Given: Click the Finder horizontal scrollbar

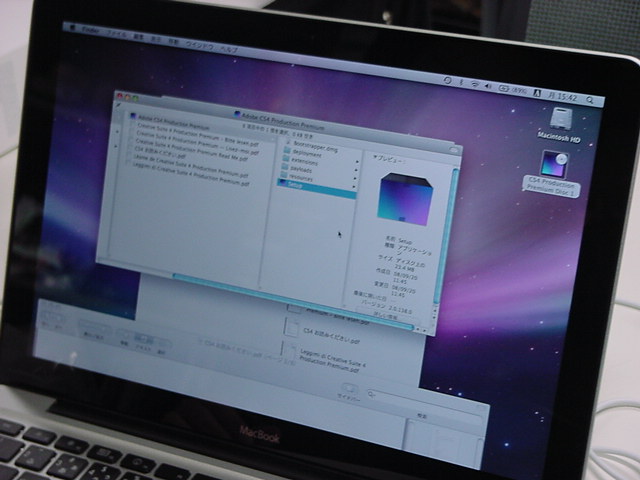Looking at the screenshot, I should click(293, 301).
